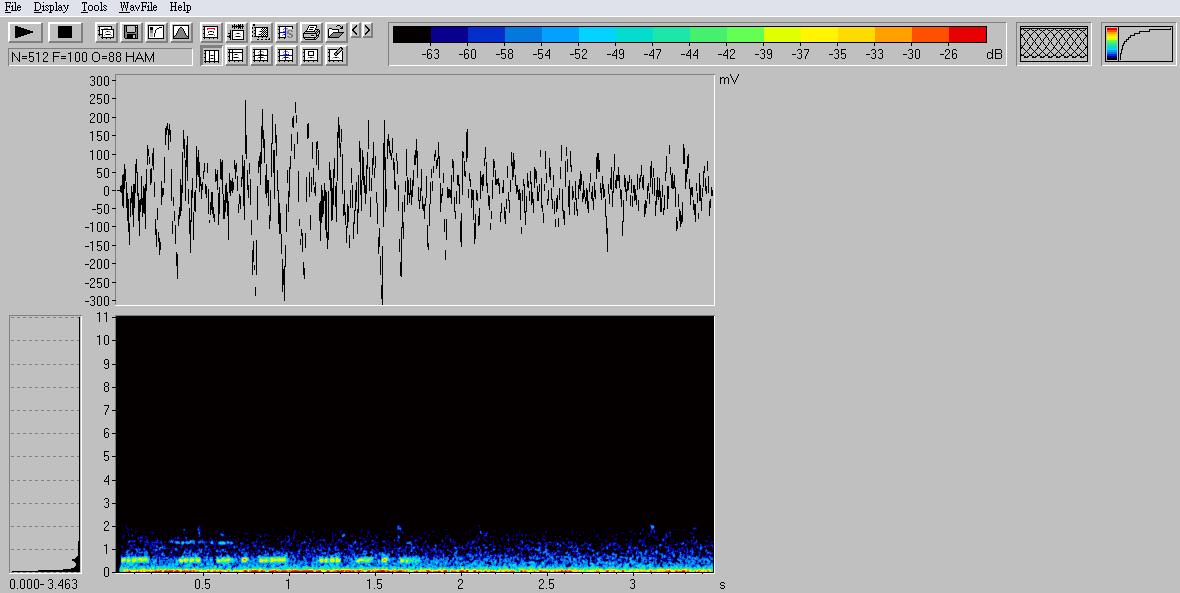Click the color curve mapping button
The width and height of the screenshot is (1180, 593).
pyautogui.click(x=1139, y=44)
